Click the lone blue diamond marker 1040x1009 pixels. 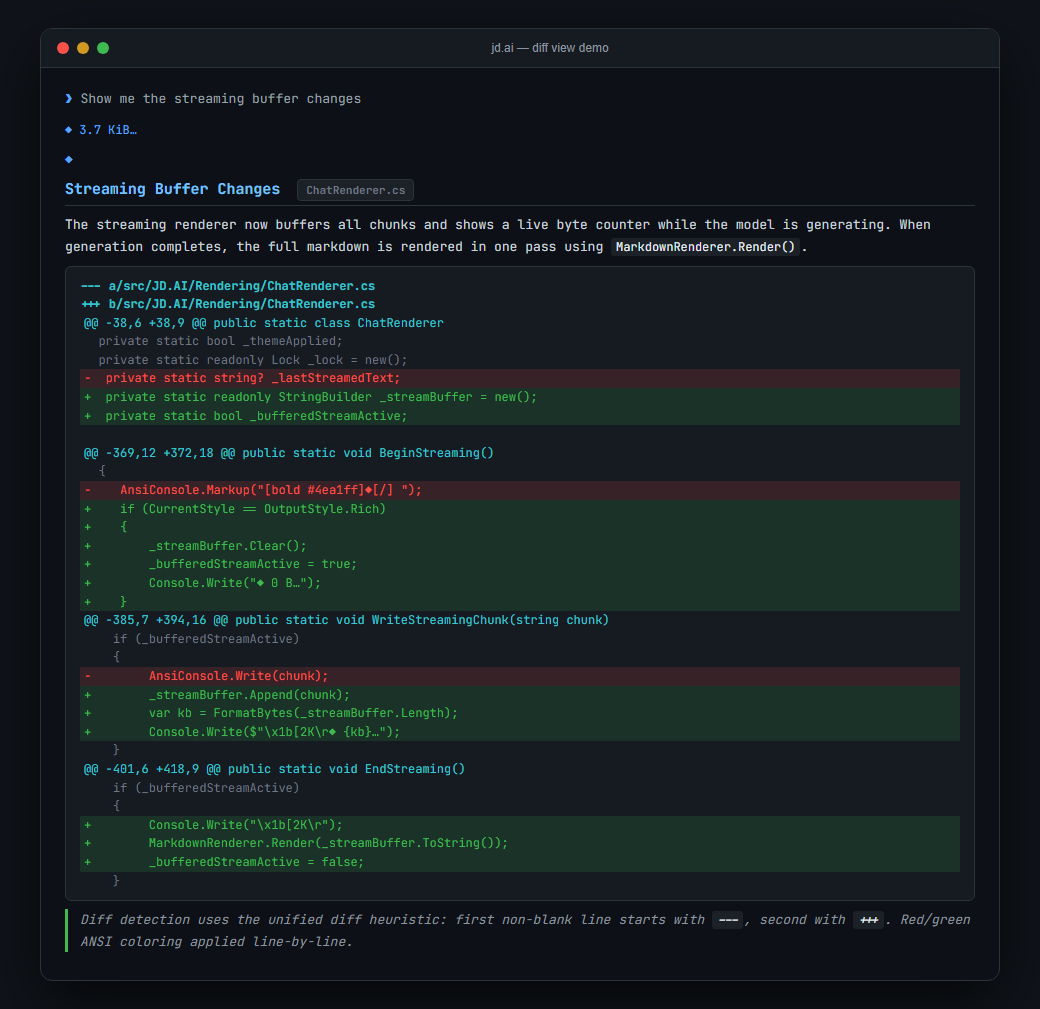pyautogui.click(x=68, y=159)
